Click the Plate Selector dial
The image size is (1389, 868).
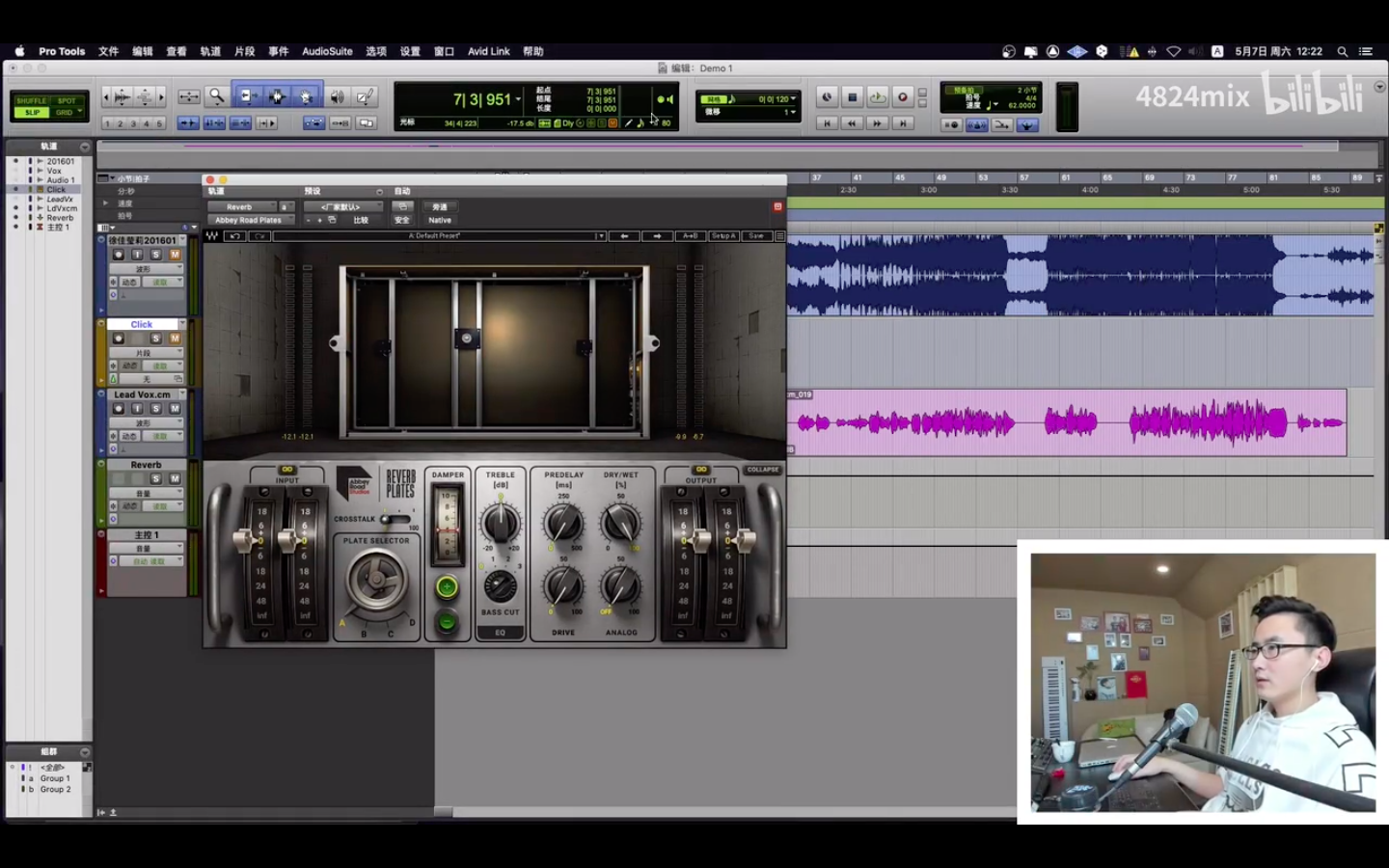[376, 581]
